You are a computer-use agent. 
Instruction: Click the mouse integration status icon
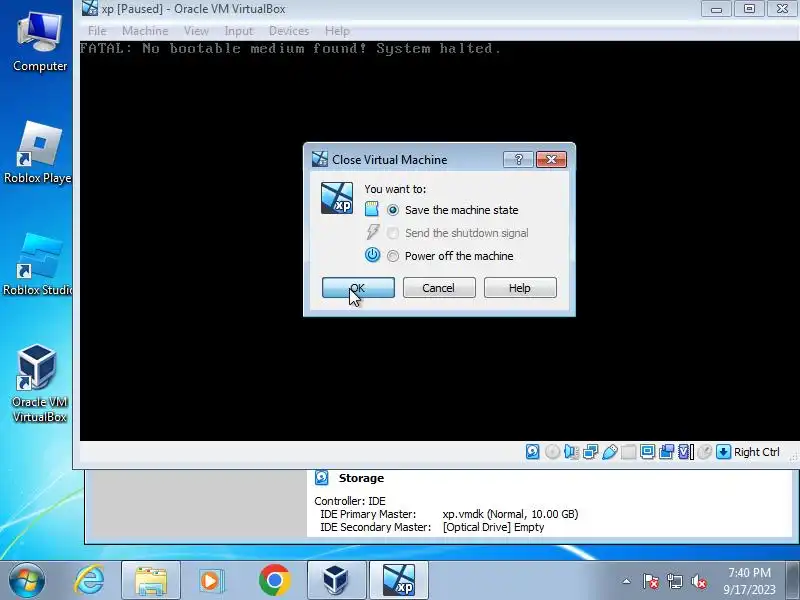point(705,452)
